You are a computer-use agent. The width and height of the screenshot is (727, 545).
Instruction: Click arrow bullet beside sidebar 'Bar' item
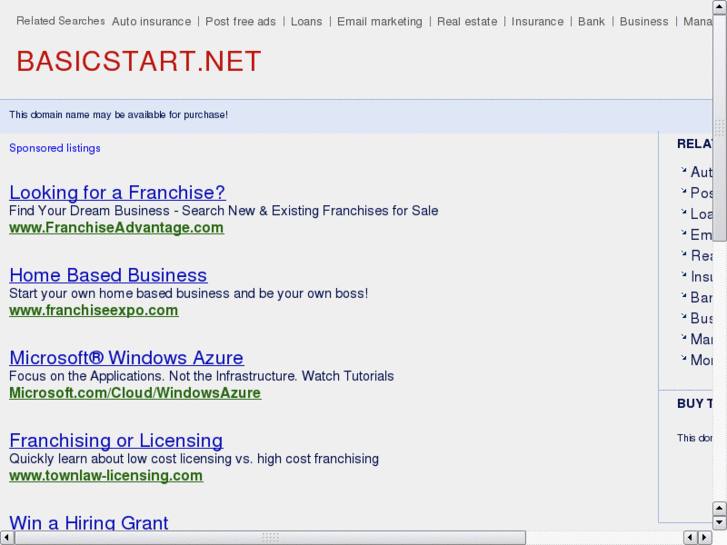[x=683, y=295]
